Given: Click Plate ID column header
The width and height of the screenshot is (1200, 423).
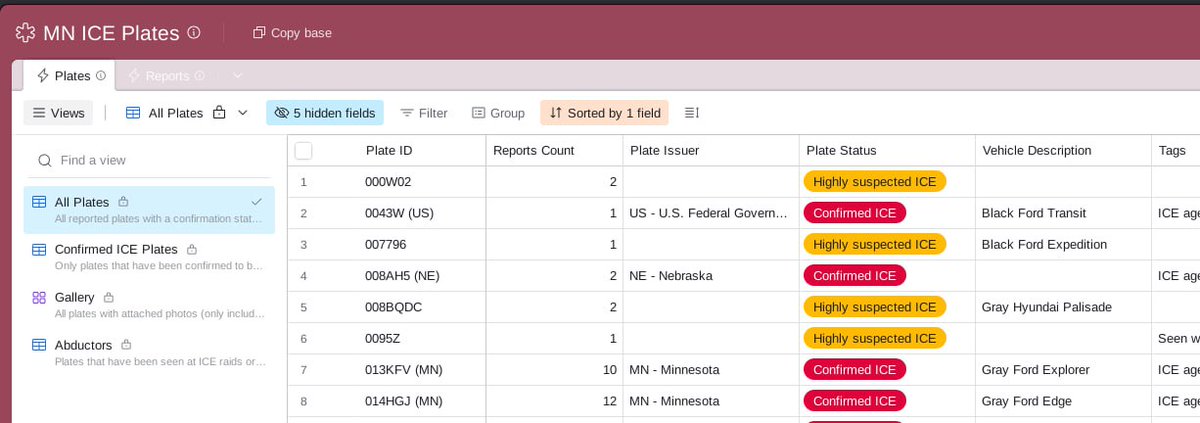Looking at the screenshot, I should point(389,151).
